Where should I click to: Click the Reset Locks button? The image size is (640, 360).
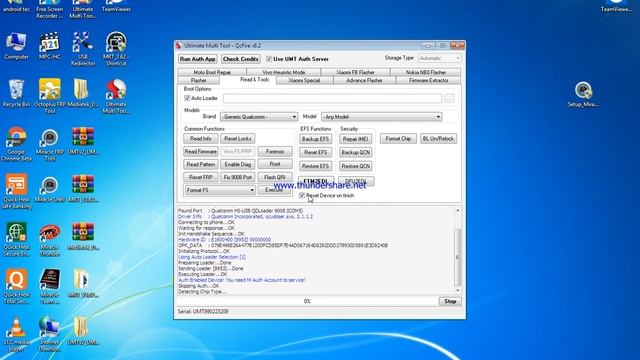pyautogui.click(x=238, y=139)
